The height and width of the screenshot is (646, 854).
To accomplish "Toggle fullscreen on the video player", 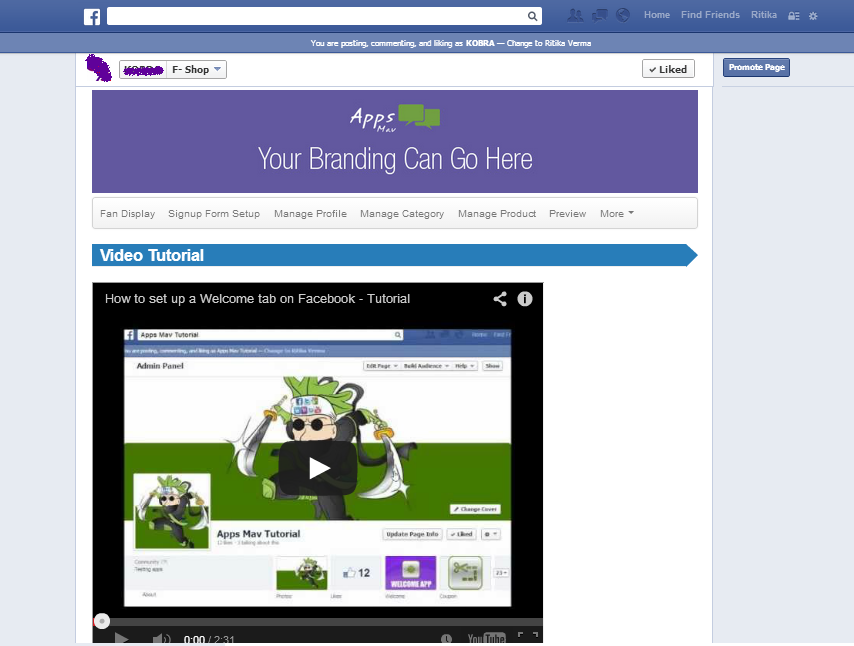I will (528, 635).
